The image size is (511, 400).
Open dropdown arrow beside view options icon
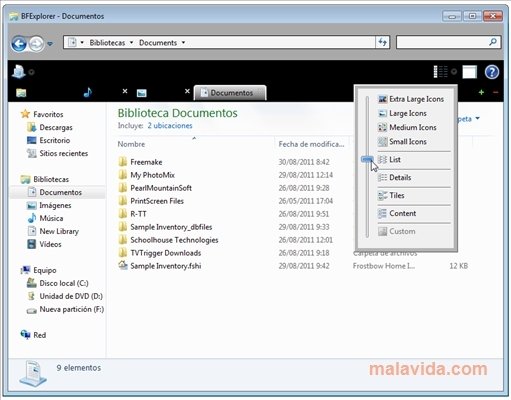pyautogui.click(x=454, y=71)
